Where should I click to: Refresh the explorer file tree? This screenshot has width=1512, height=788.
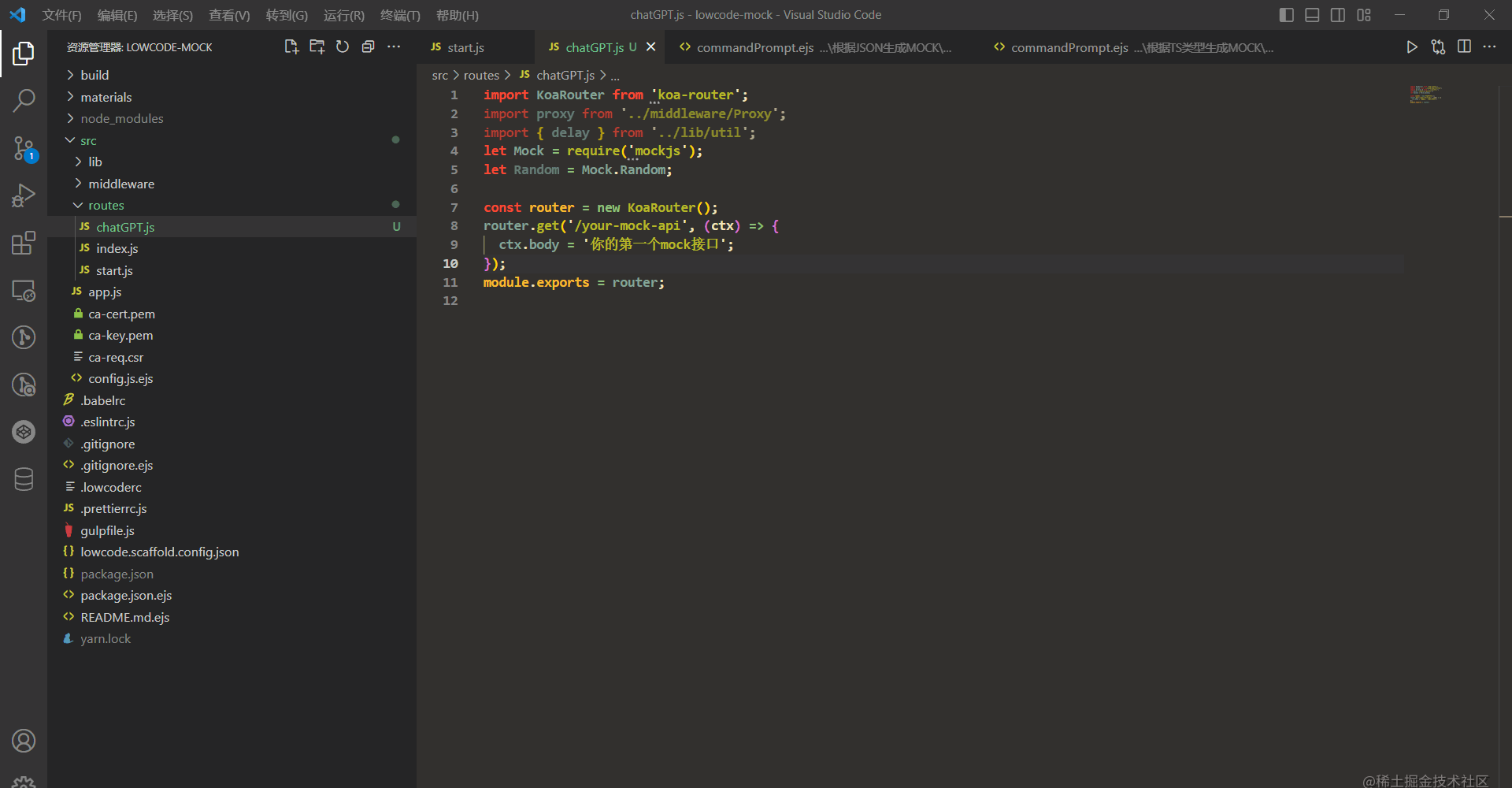(343, 46)
